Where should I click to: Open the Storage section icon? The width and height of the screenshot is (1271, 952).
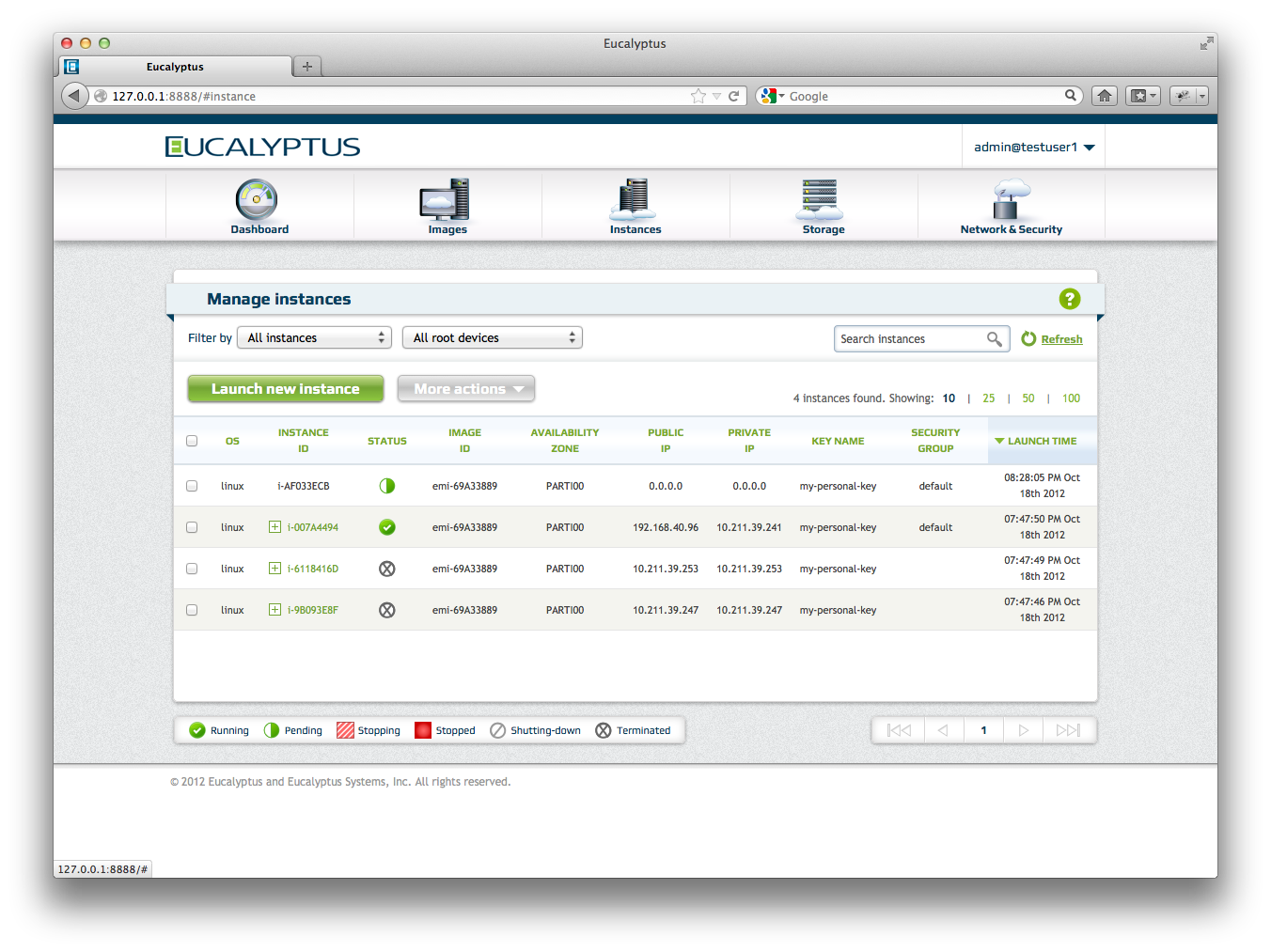point(821,199)
